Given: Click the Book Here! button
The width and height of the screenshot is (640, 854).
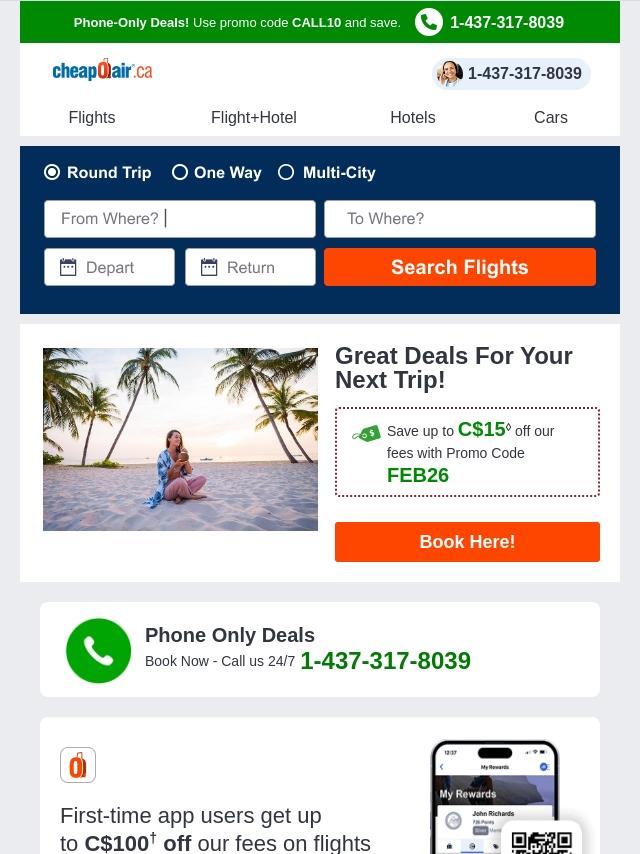Looking at the screenshot, I should point(467,542).
